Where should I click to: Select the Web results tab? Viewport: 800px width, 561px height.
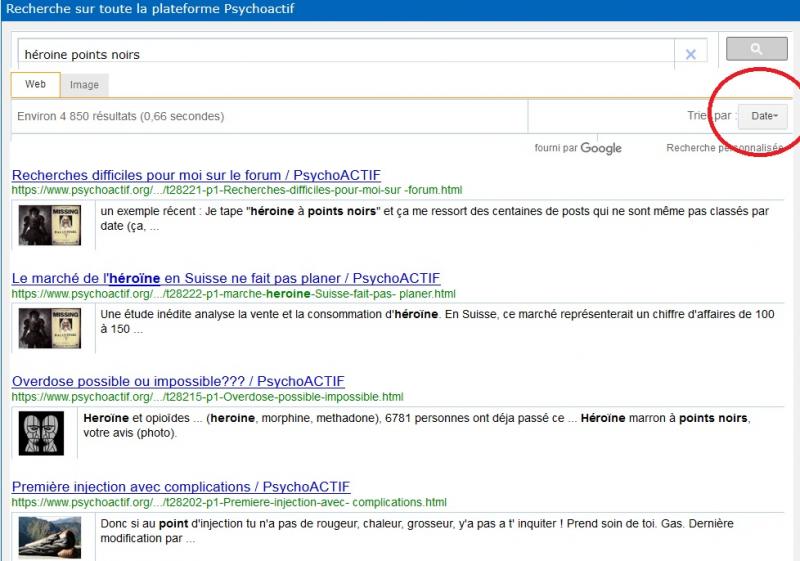pos(35,84)
